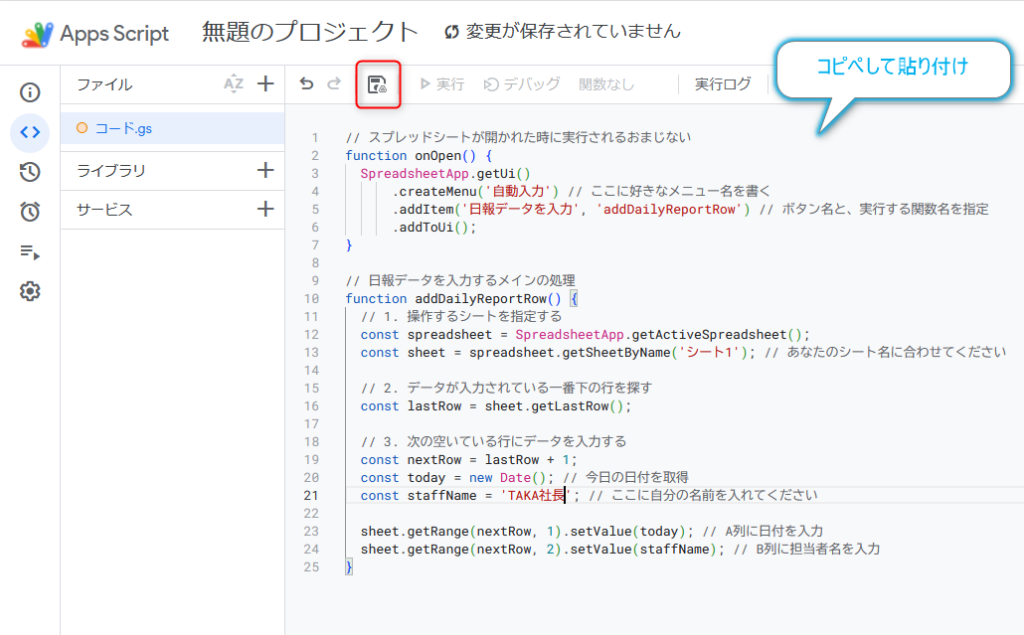1024x635 pixels.
Task: Add a library with plus icon
Action: tap(265, 171)
